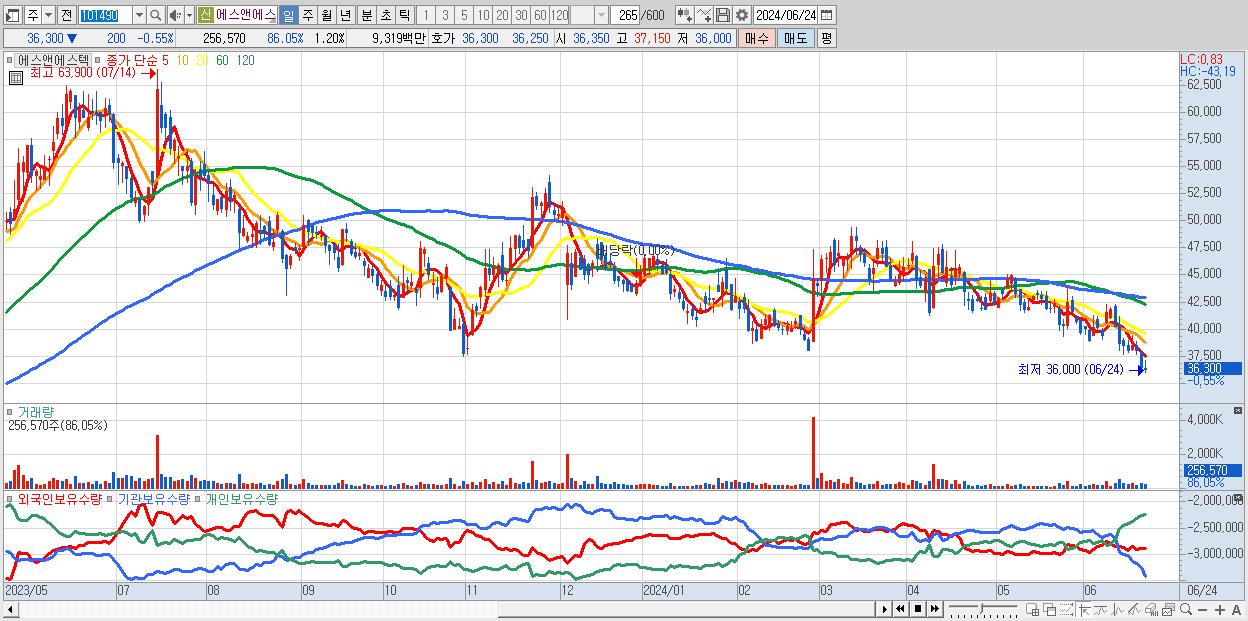The height and width of the screenshot is (621, 1248).
Task: Click the 평 button
Action: [x=826, y=38]
